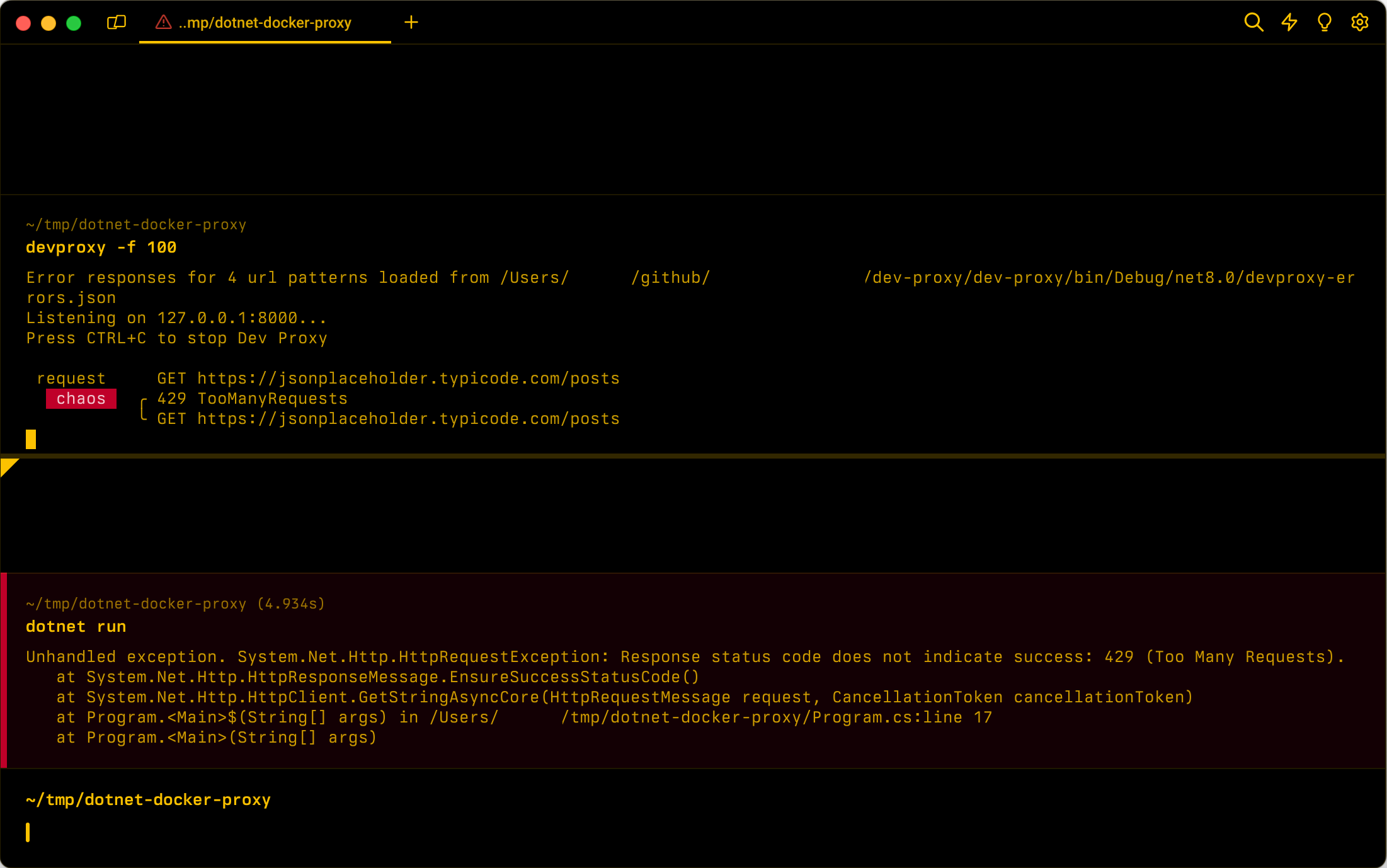Open the search magnifier icon
1387x868 pixels.
(1253, 23)
